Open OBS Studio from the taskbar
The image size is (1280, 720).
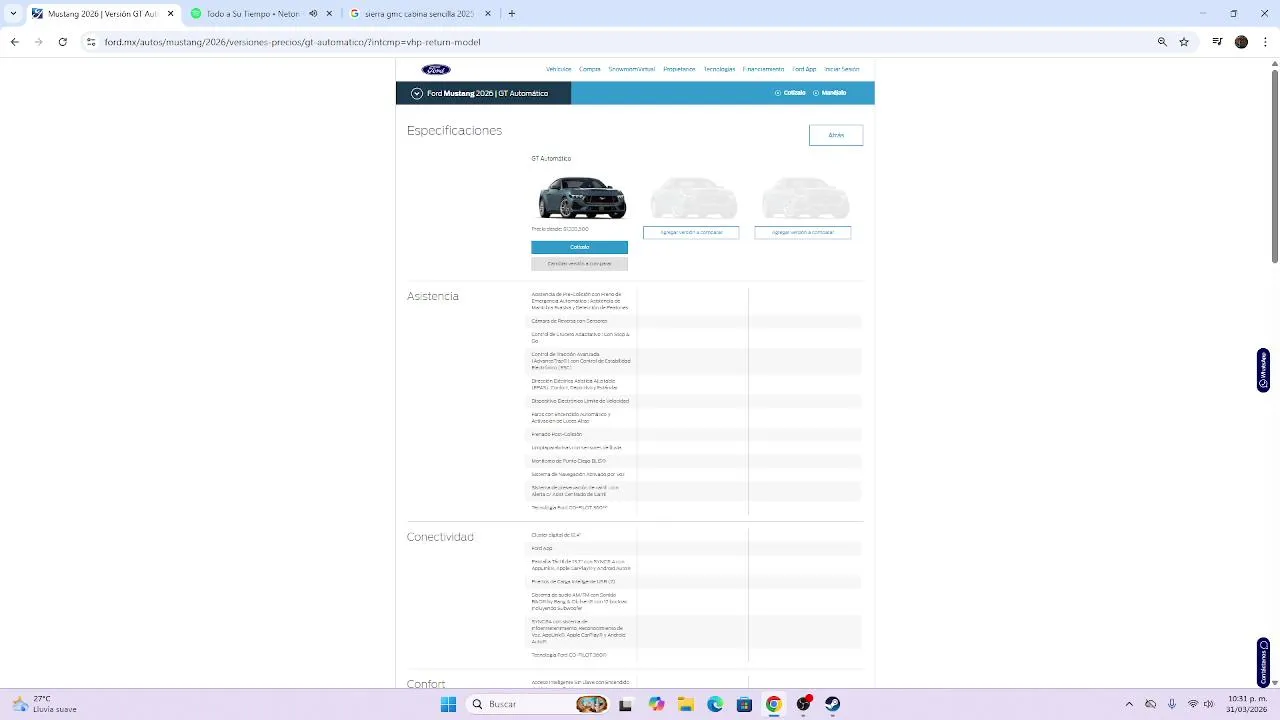pos(803,704)
